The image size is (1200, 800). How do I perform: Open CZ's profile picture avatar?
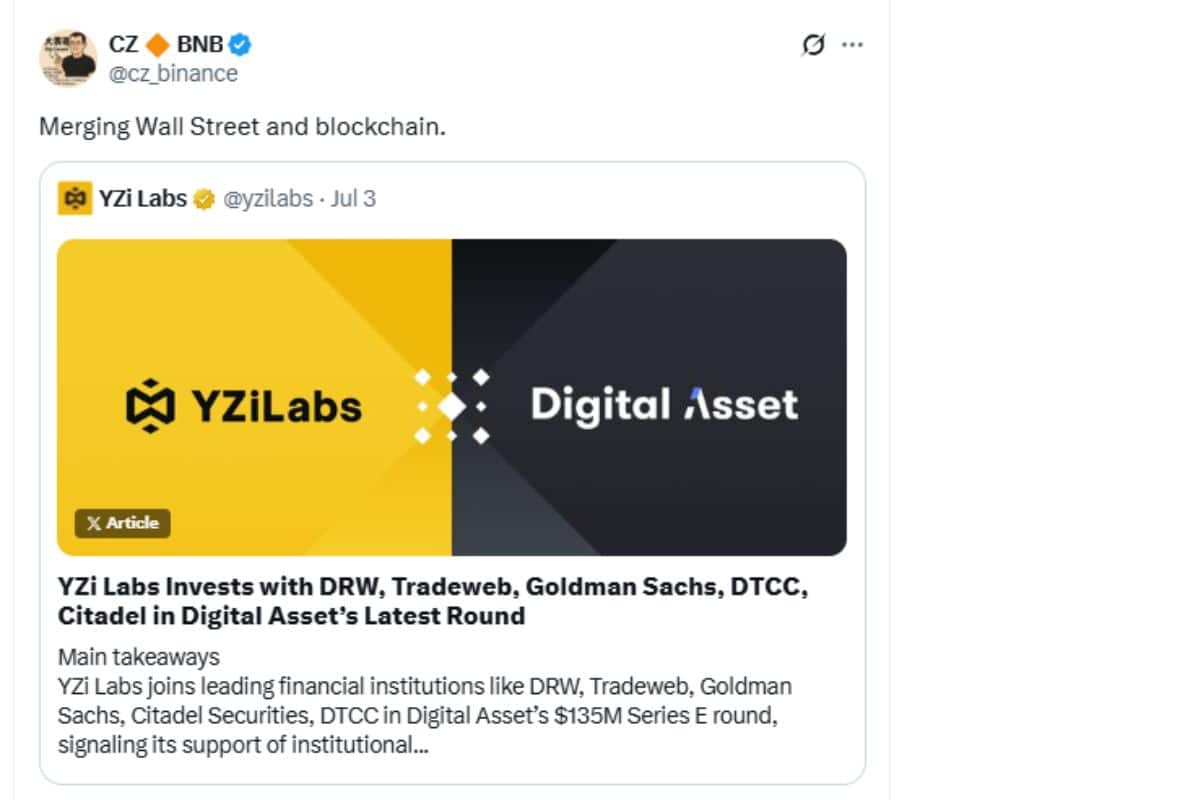coord(68,58)
